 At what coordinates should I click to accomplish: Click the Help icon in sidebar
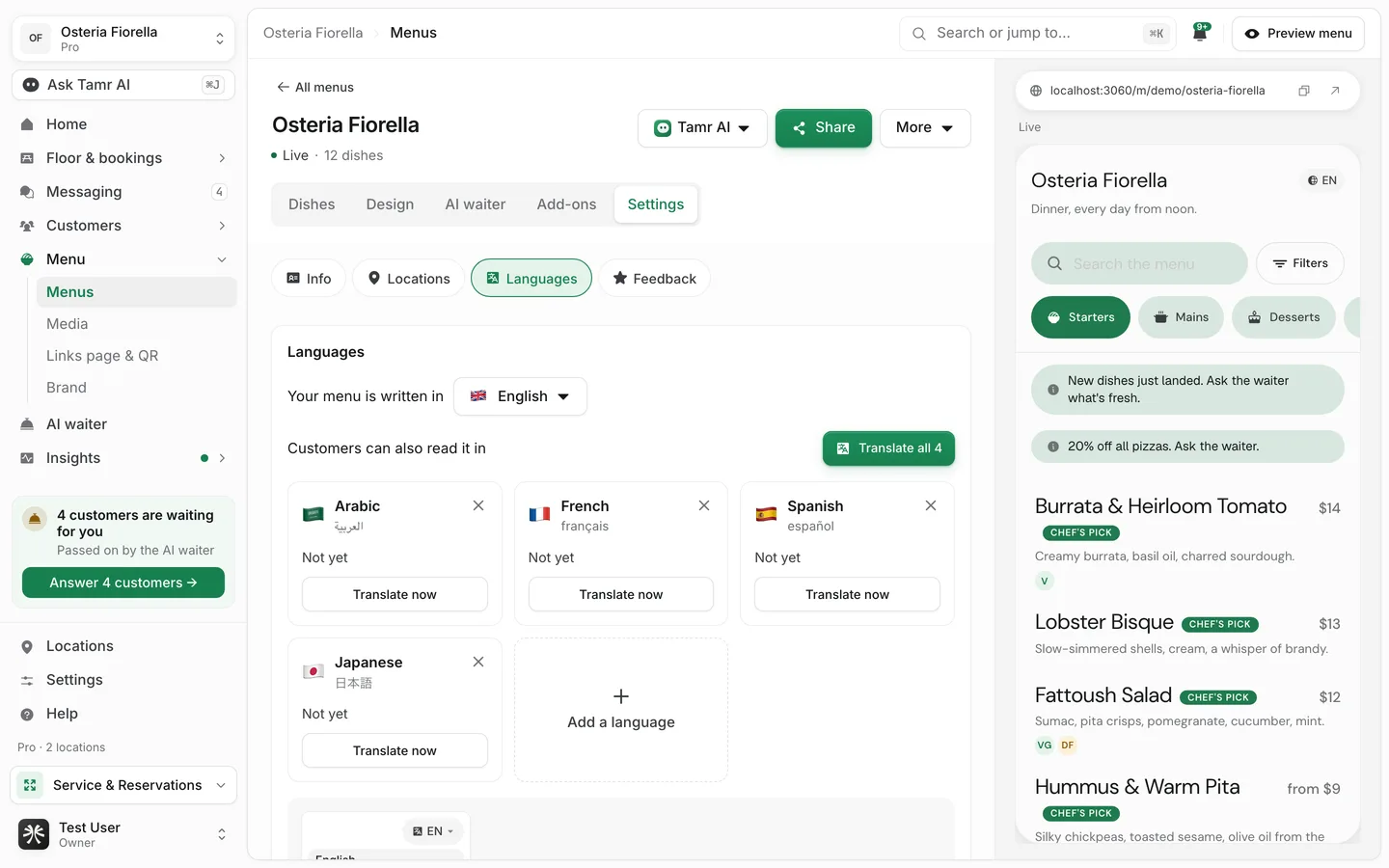tap(27, 714)
